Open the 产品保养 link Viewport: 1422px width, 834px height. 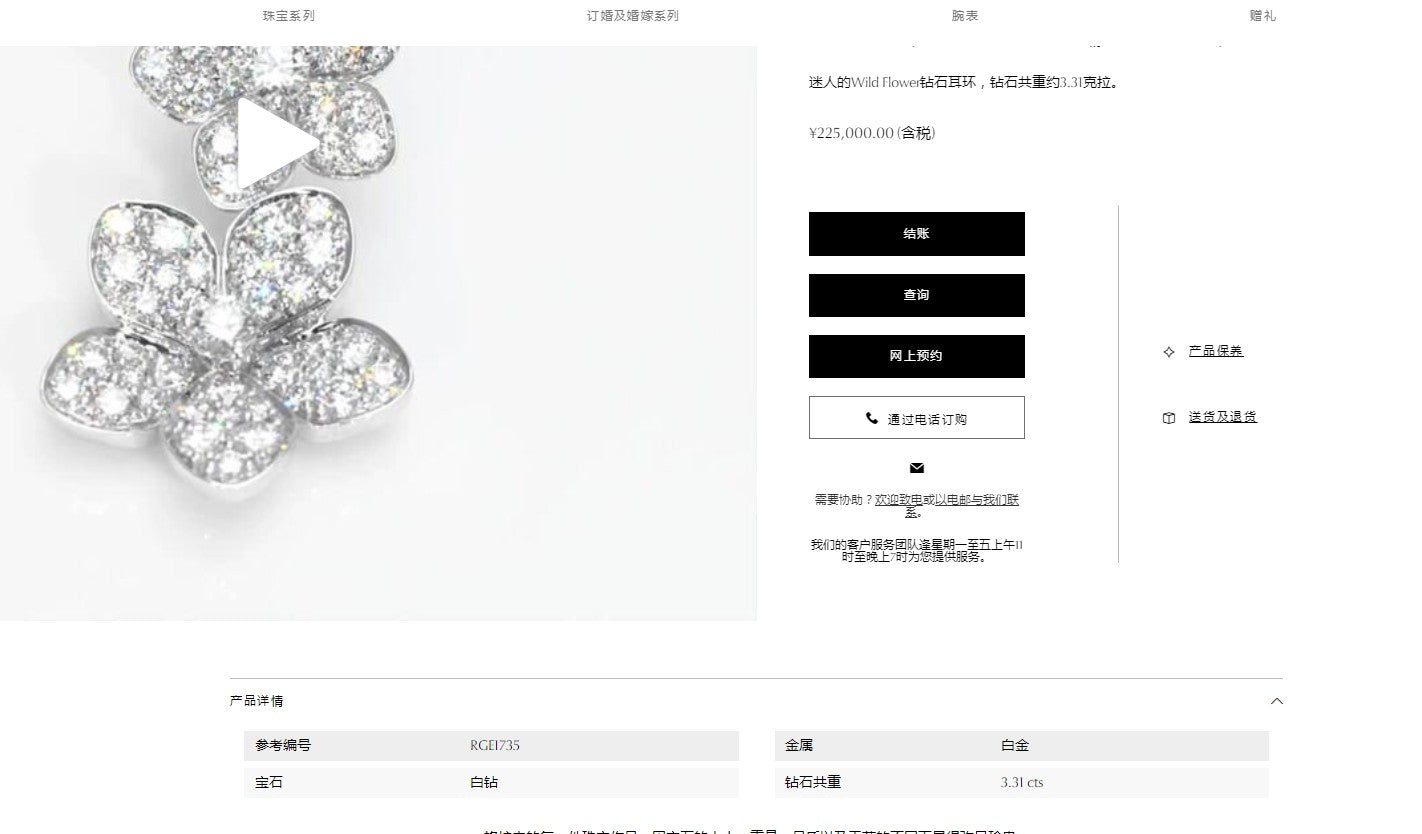1216,351
